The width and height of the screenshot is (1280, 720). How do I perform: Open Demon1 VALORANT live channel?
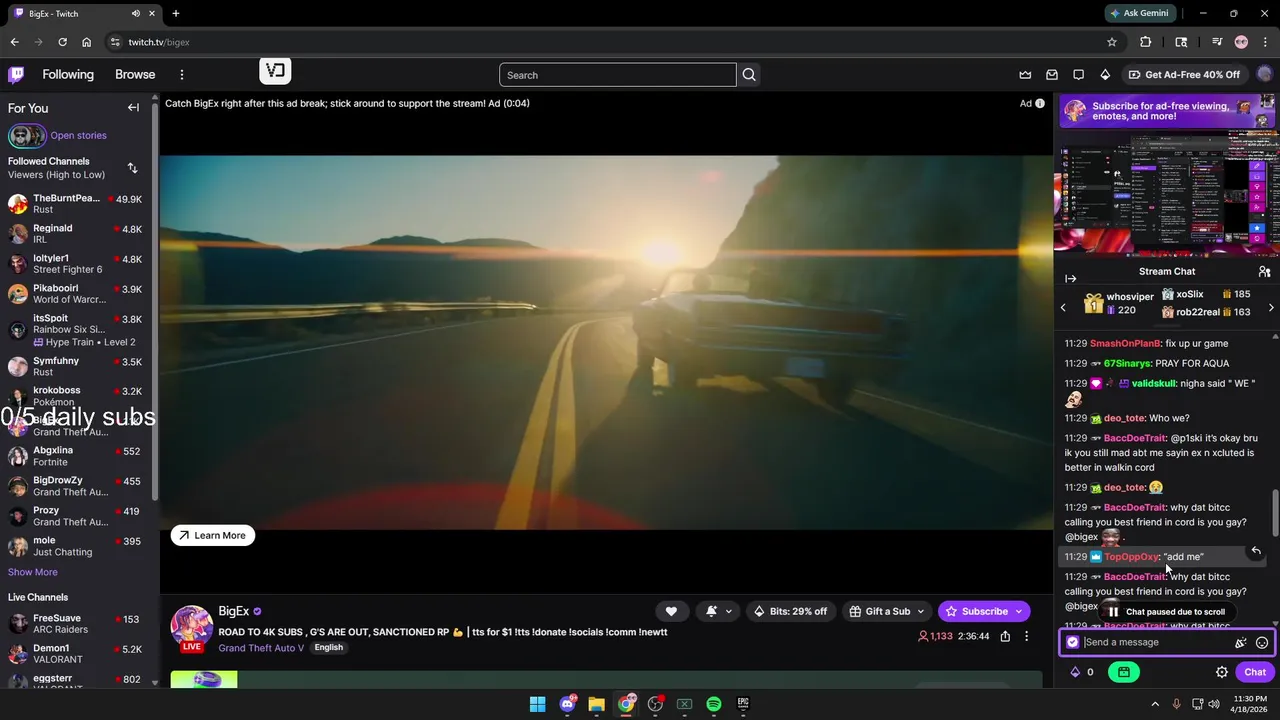(x=78, y=654)
